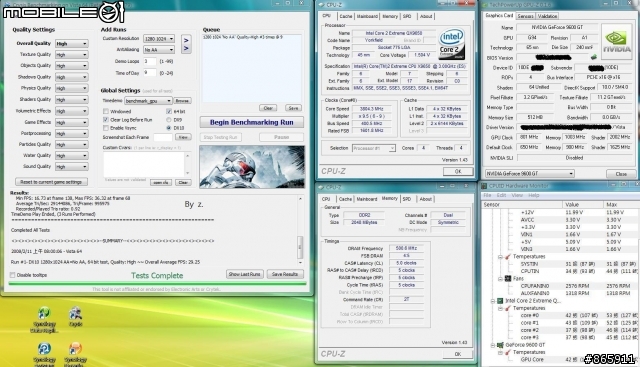Collapse the Fans group in Hardware Monitor
This screenshot has height=367, width=640.
(500, 279)
